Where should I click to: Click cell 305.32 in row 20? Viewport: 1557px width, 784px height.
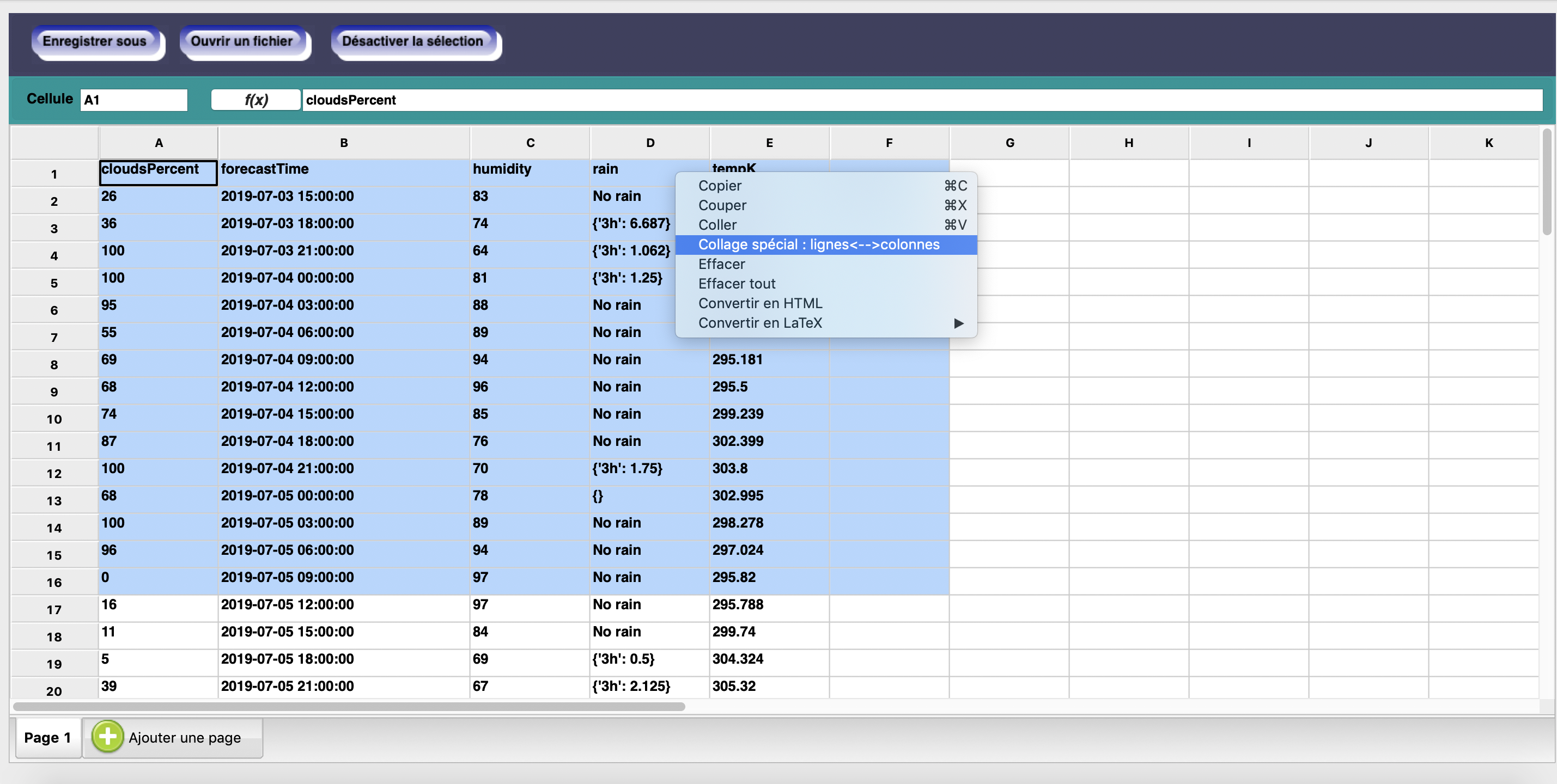click(769, 689)
